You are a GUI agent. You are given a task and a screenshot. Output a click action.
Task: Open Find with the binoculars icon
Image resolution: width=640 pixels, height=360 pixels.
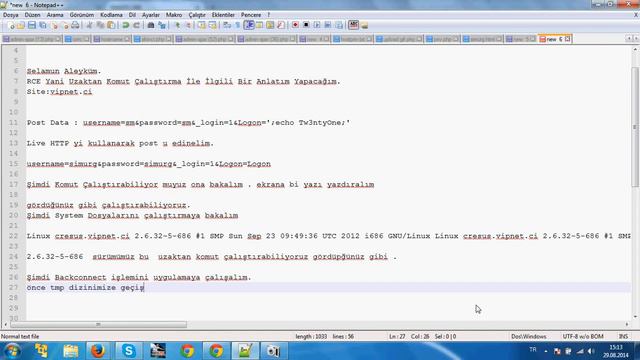(151, 25)
